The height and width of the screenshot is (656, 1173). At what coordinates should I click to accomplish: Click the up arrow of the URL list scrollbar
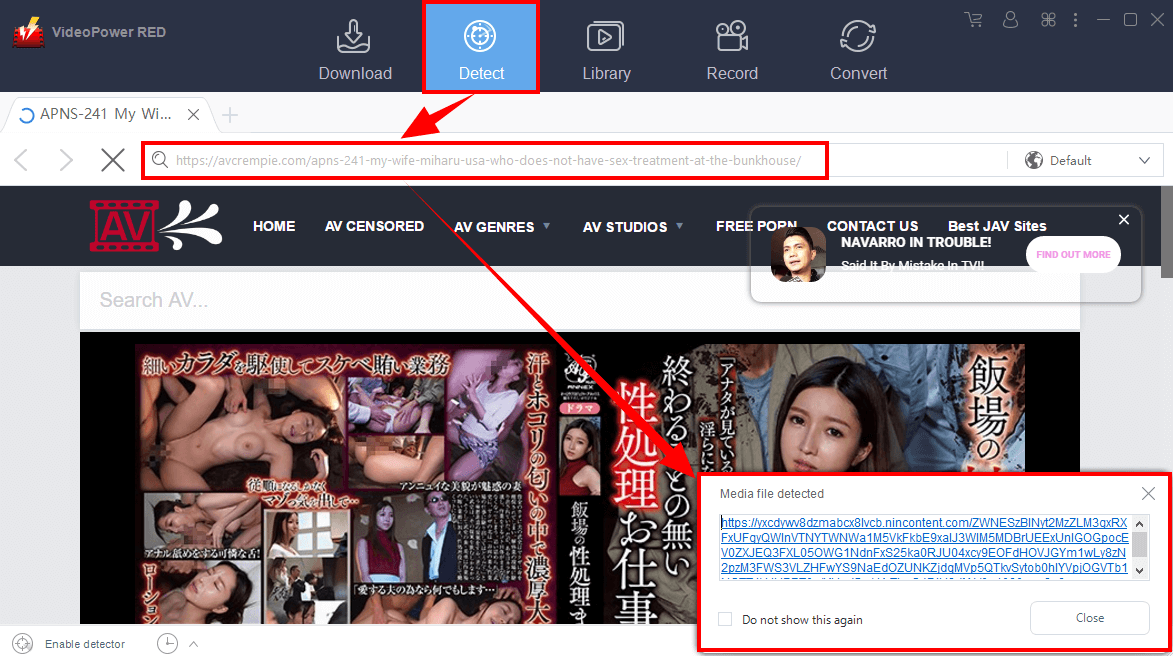coord(1139,524)
